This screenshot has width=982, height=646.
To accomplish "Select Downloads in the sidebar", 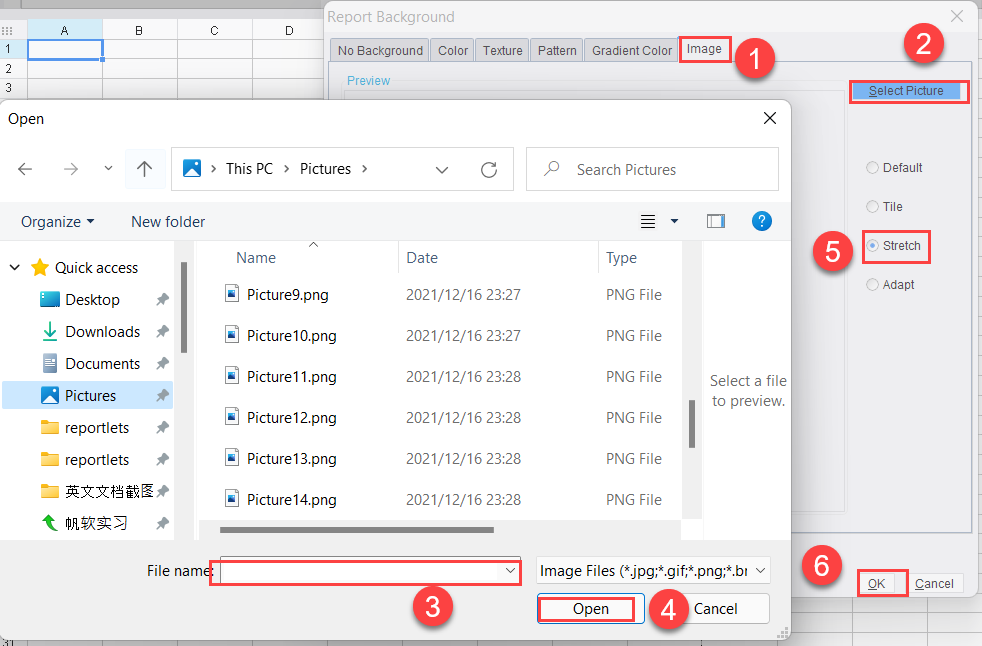I will click(100, 331).
